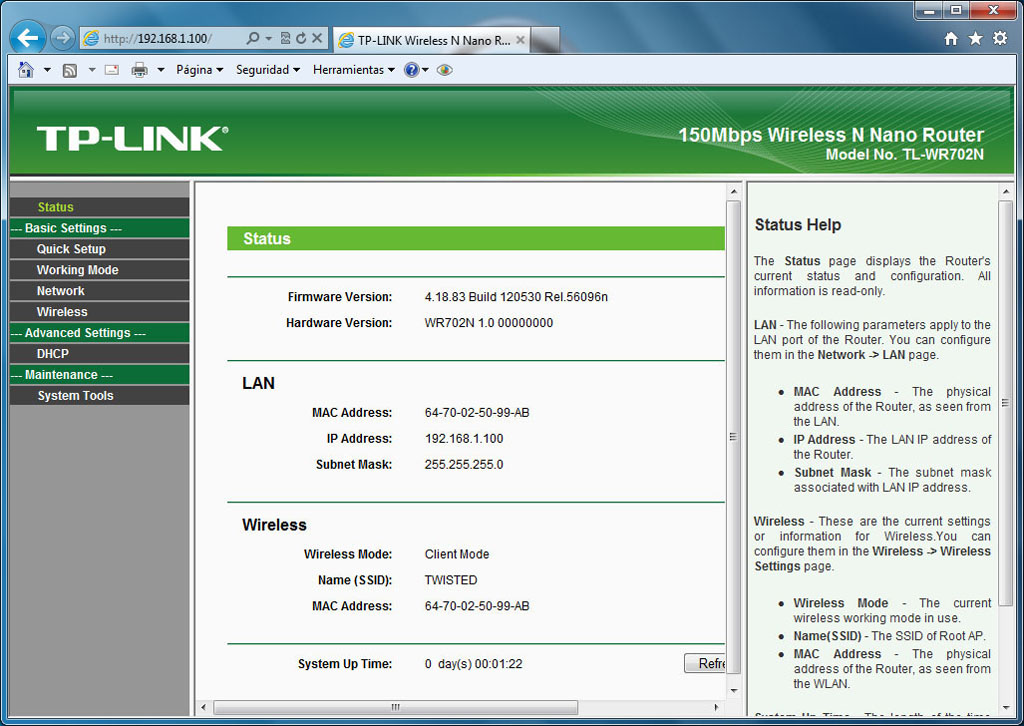Open favorites with the star icon
Image resolution: width=1024 pixels, height=726 pixels.
pos(976,39)
